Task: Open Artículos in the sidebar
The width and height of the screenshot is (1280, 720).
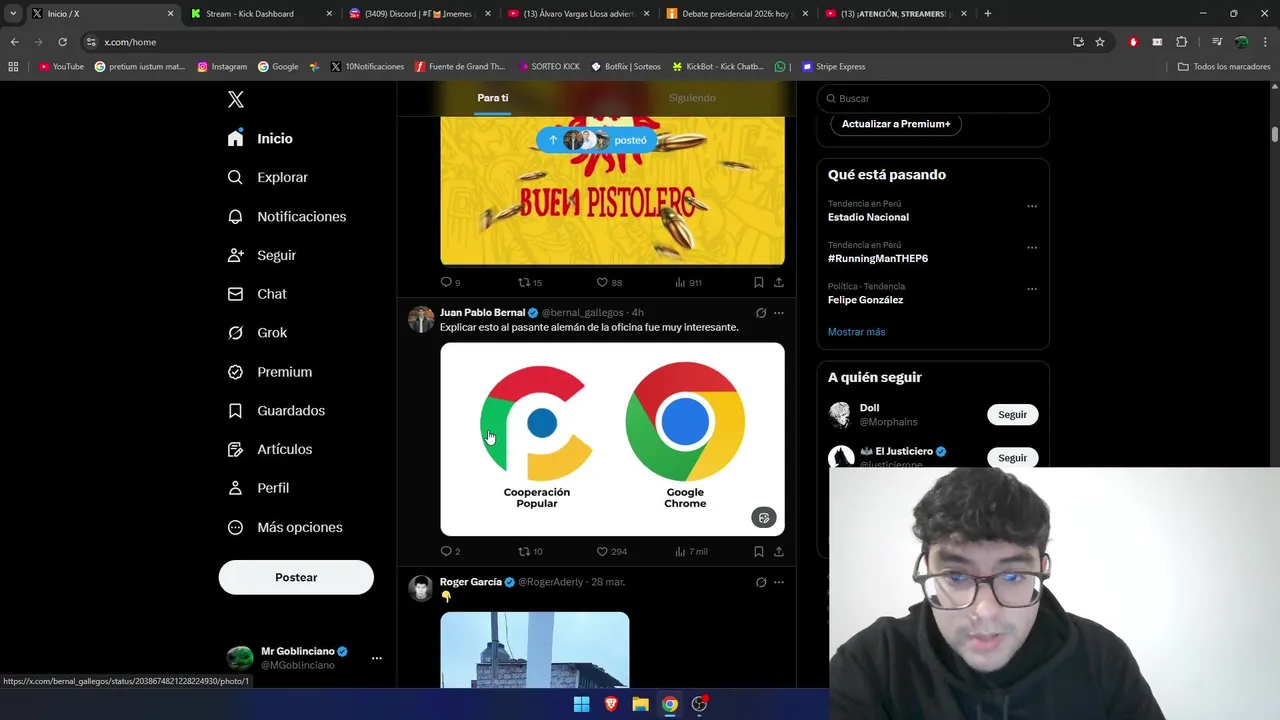Action: [270, 449]
